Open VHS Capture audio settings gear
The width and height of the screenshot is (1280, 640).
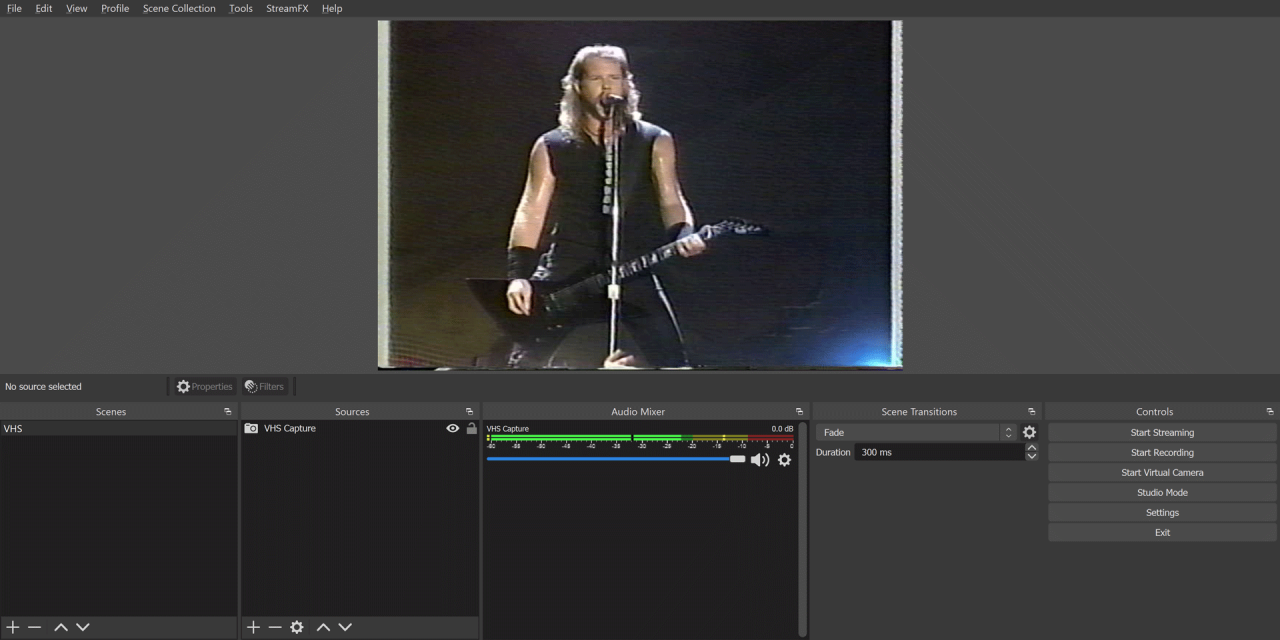[784, 460]
